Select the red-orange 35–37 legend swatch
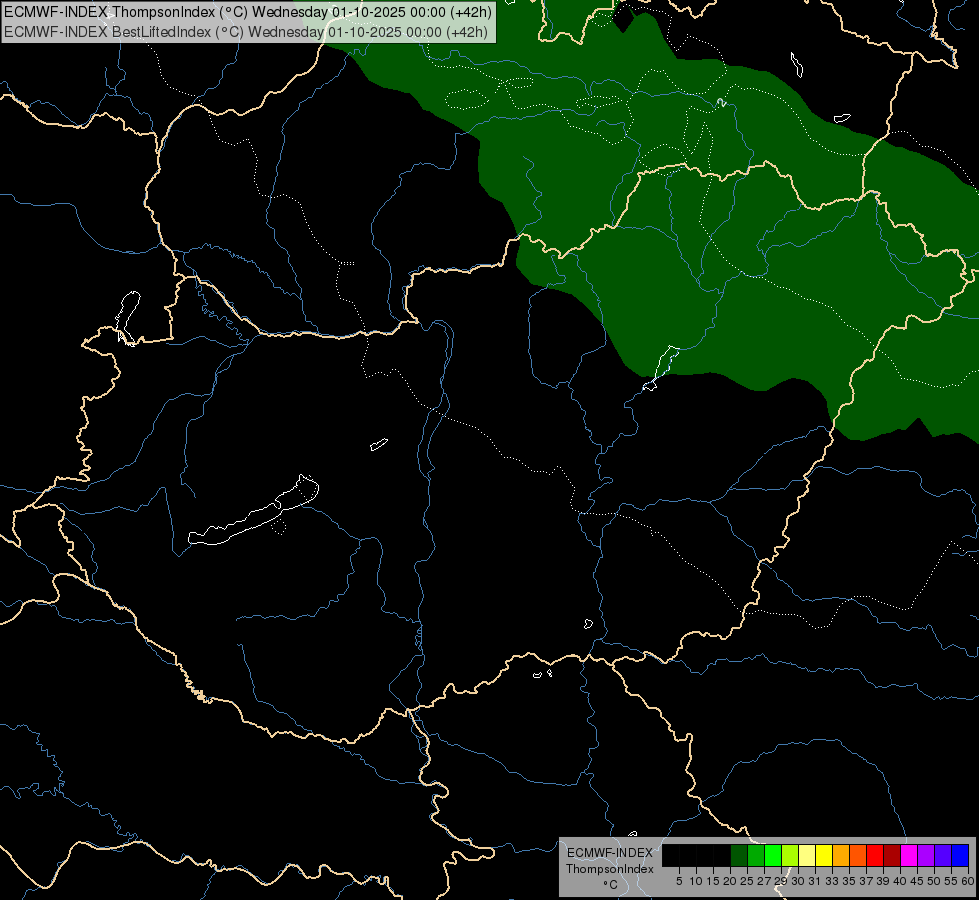The image size is (979, 900). [858, 855]
